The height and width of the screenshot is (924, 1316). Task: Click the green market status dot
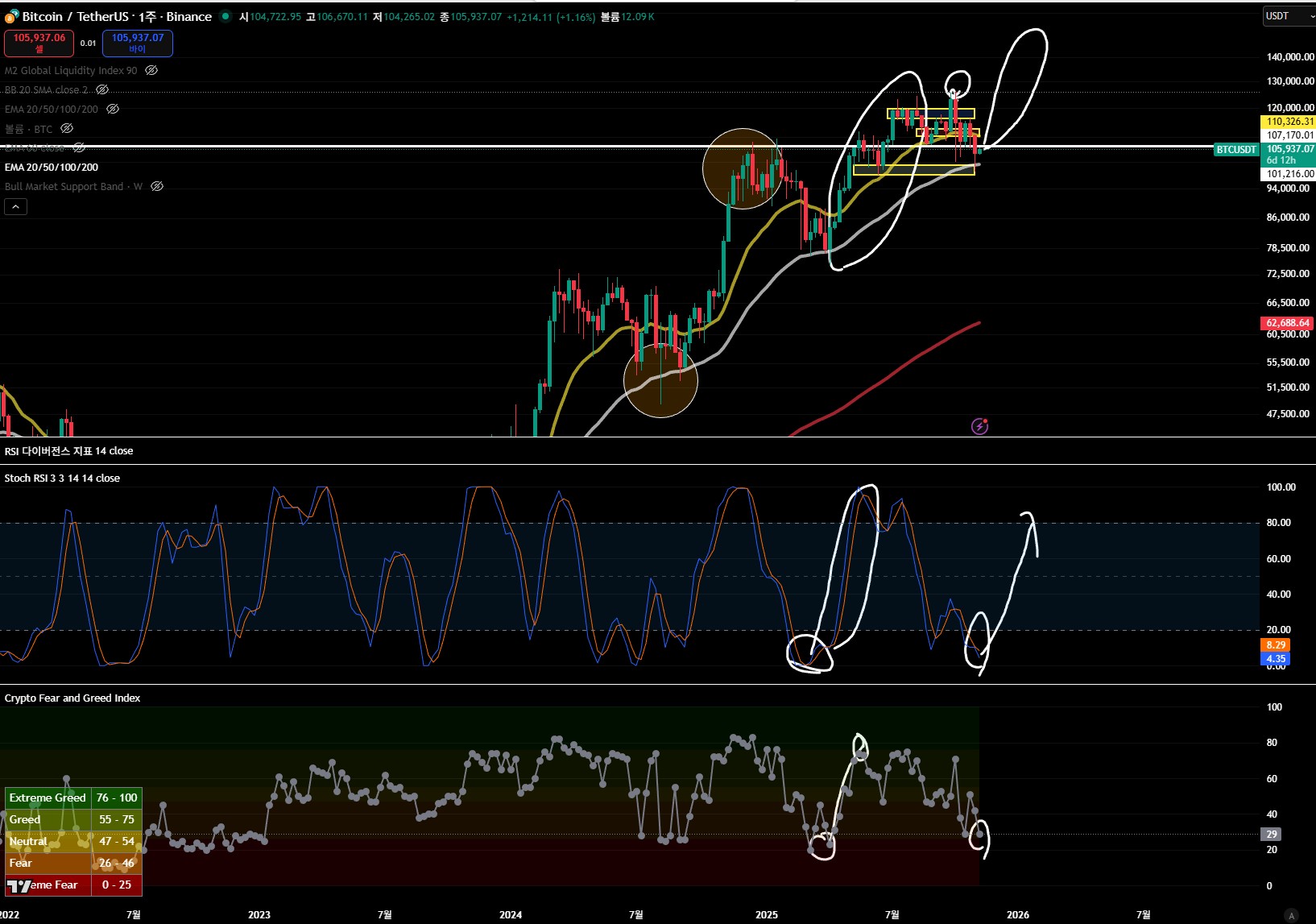226,16
